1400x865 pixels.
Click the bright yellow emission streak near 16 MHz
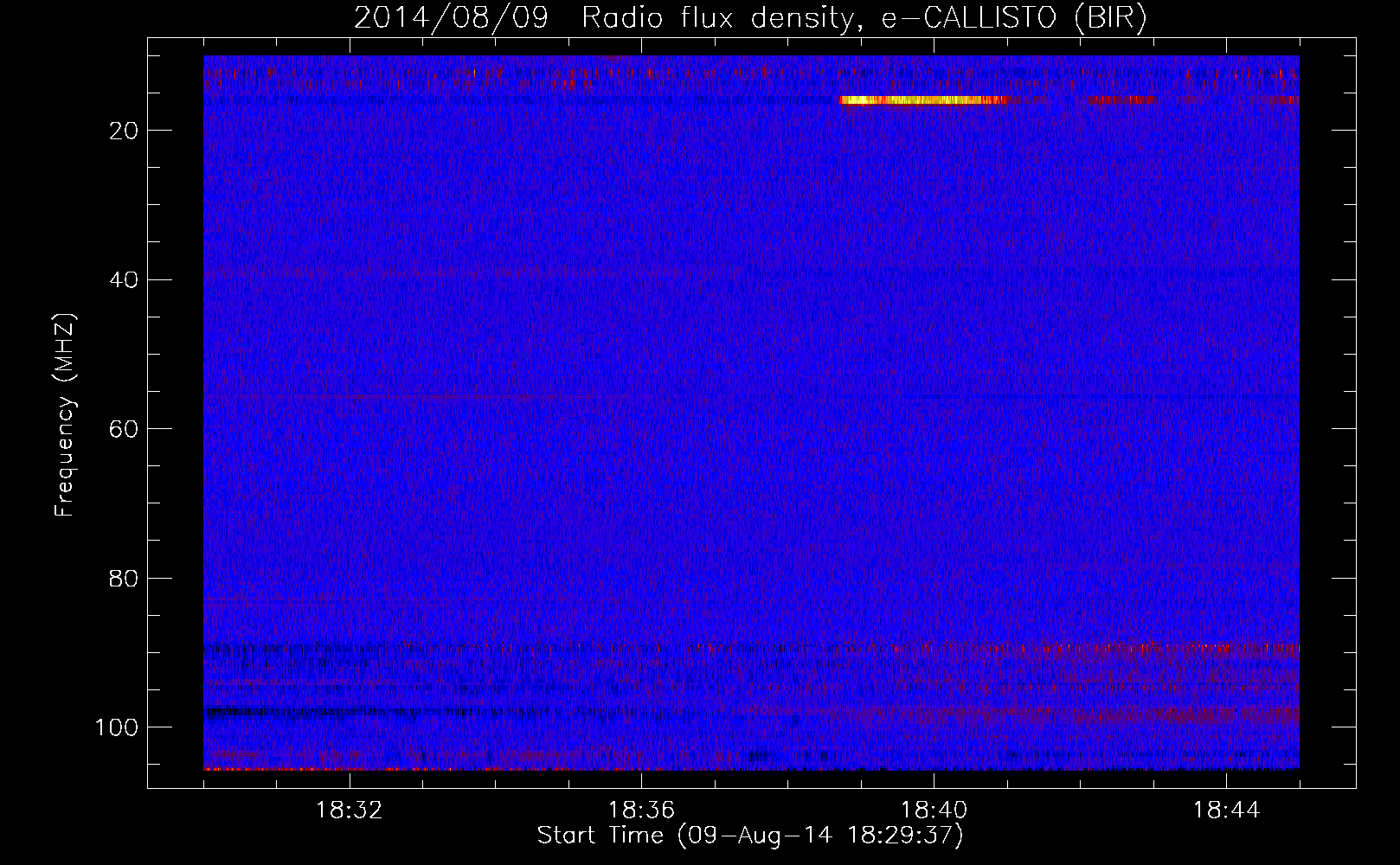(922, 100)
